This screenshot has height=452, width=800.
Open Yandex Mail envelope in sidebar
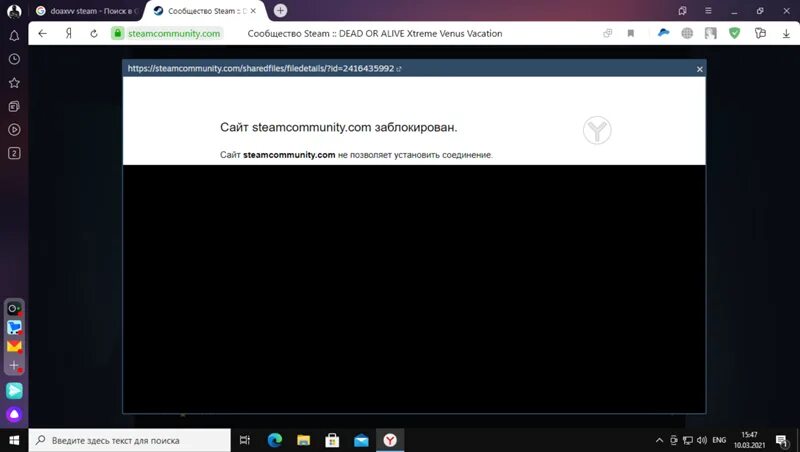(14, 346)
